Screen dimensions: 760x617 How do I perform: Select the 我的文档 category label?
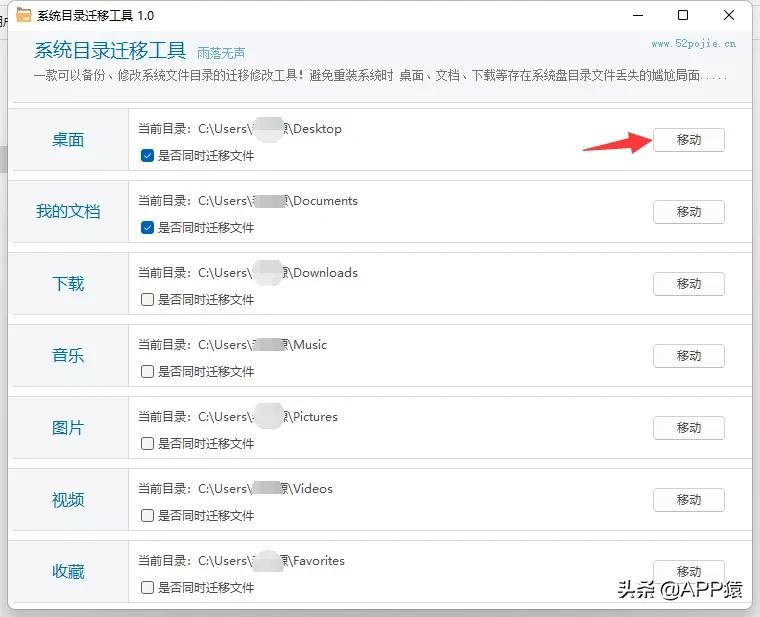pos(68,212)
